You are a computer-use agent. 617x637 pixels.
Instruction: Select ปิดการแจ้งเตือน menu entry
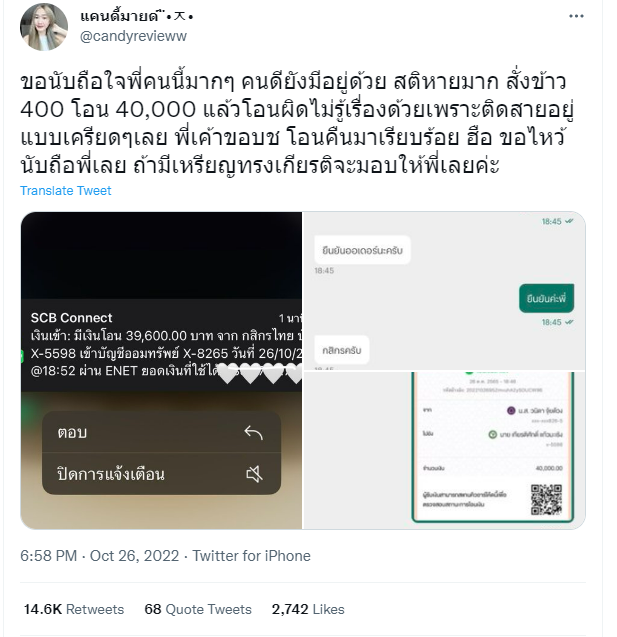(161, 474)
